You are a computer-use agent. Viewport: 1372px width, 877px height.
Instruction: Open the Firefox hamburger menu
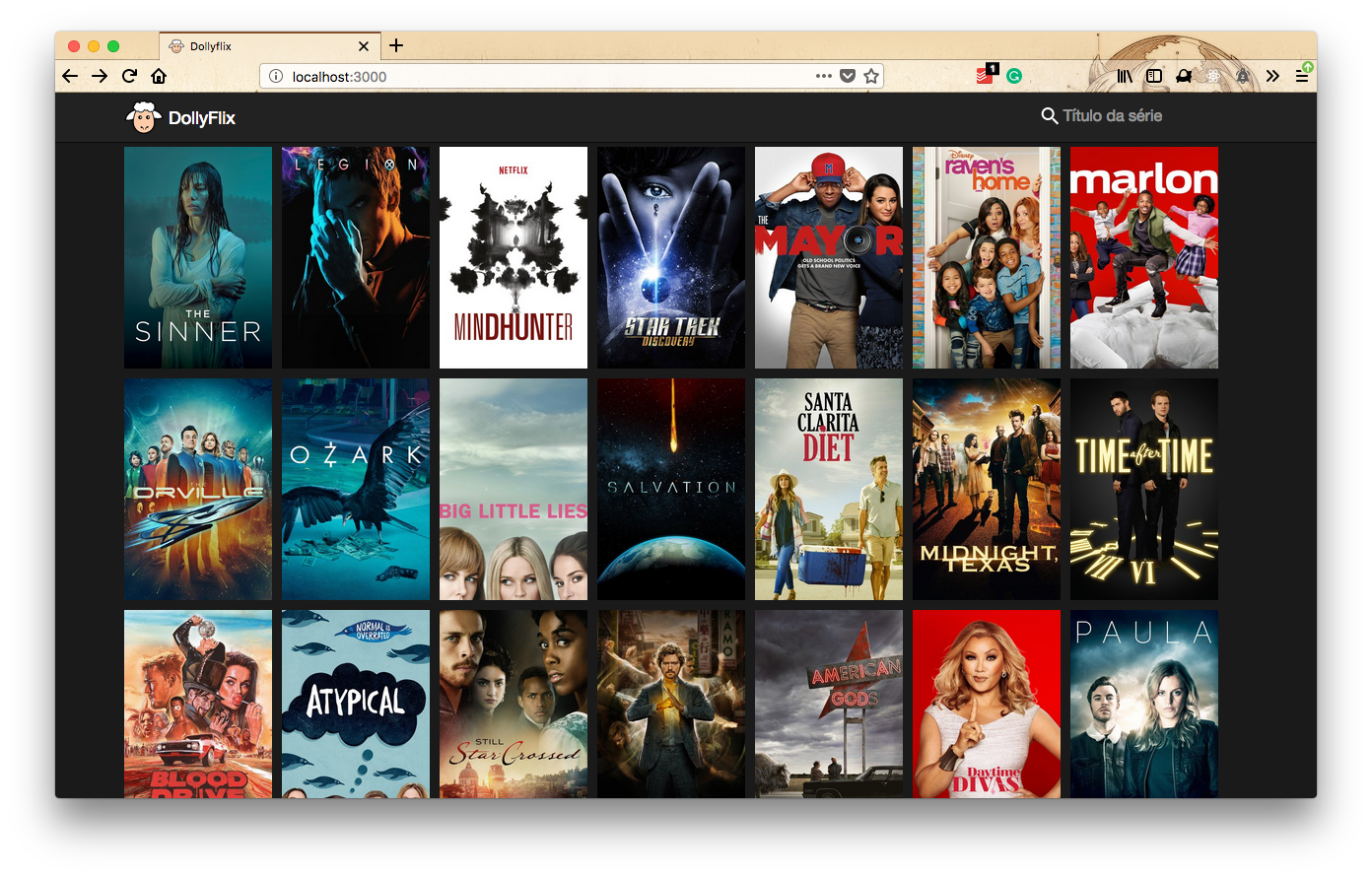coord(1302,76)
